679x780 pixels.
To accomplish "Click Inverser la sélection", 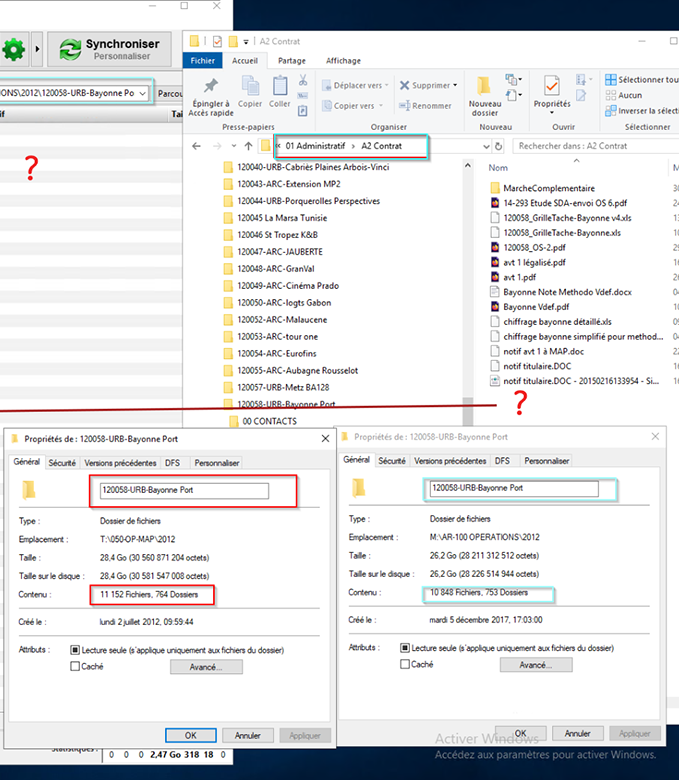I will click(642, 111).
